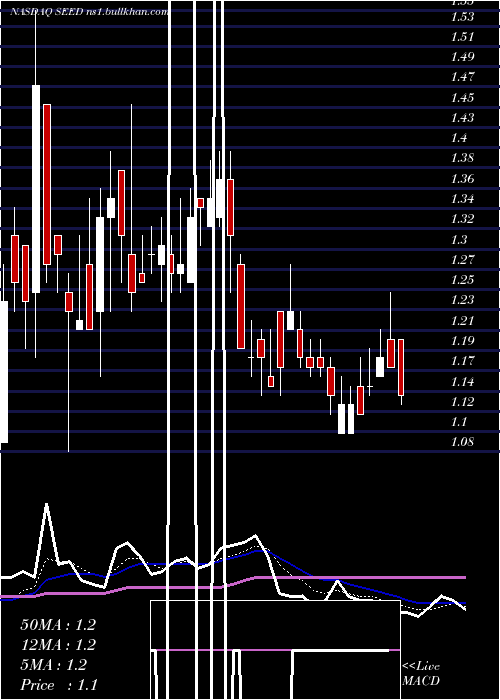The height and width of the screenshot is (700, 500).
Task: Click the 1.21 price axis label
Action: pyautogui.click(x=462, y=321)
